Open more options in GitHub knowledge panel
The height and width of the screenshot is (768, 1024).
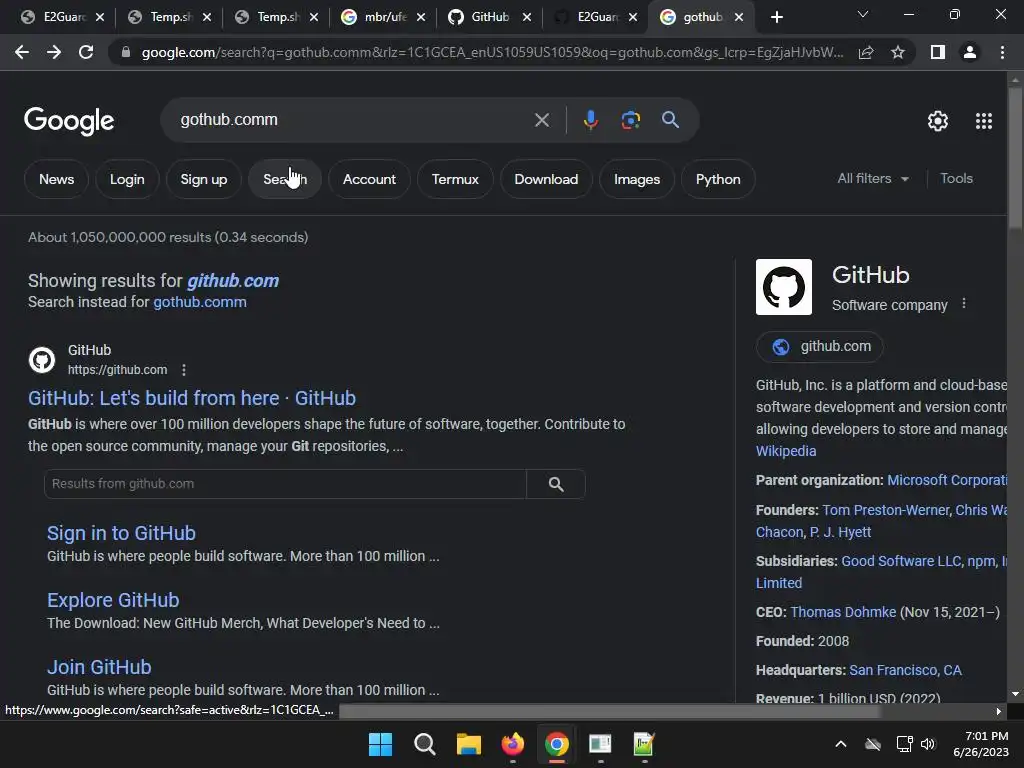(x=964, y=304)
